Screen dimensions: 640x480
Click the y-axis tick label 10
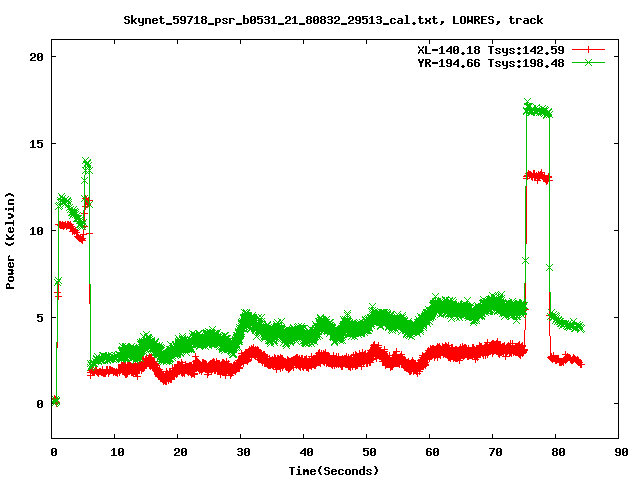[x=36, y=231]
